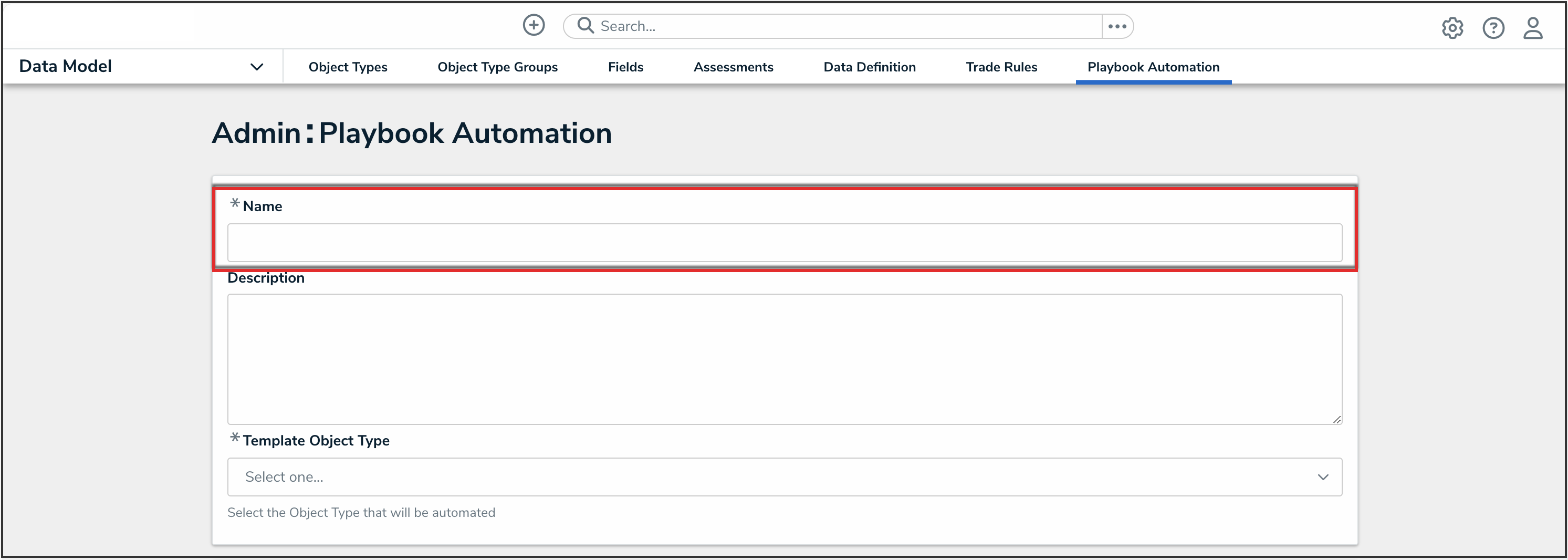This screenshot has height=560, width=1568.
Task: Open the Template Object Type dropdown
Action: coord(784,476)
